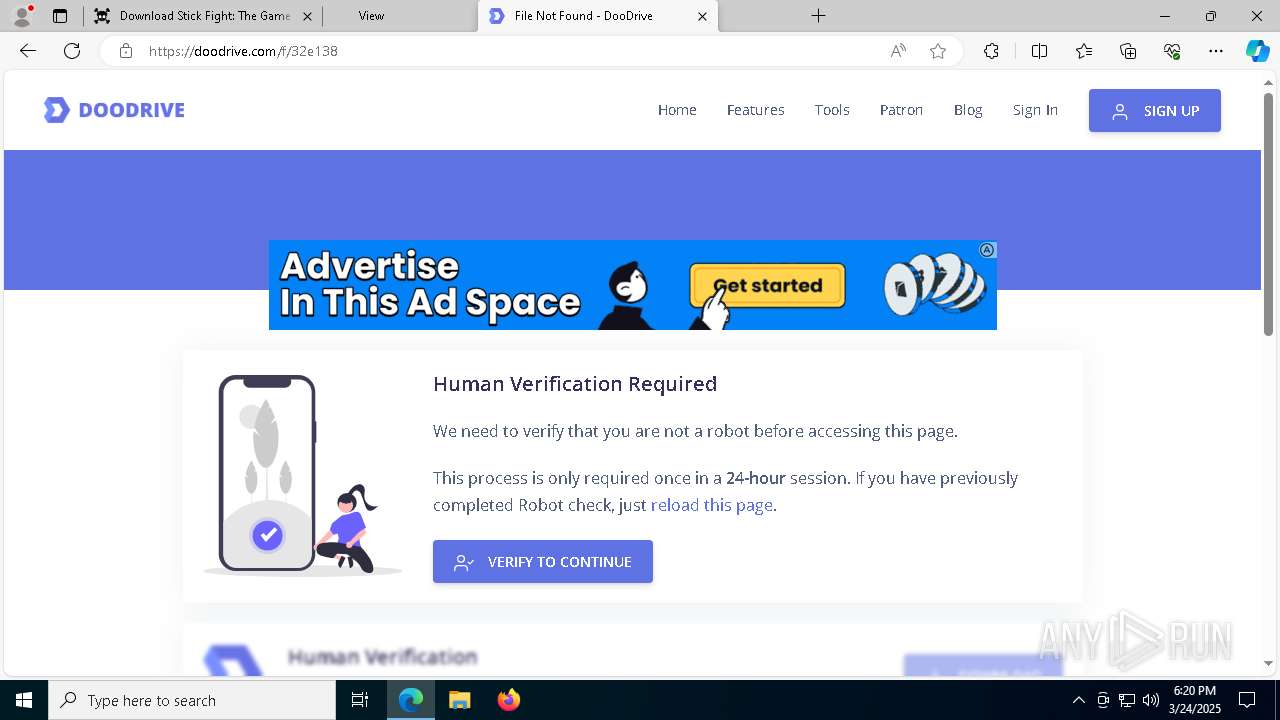
Task: Click the phone verification illustration
Action: click(302, 475)
